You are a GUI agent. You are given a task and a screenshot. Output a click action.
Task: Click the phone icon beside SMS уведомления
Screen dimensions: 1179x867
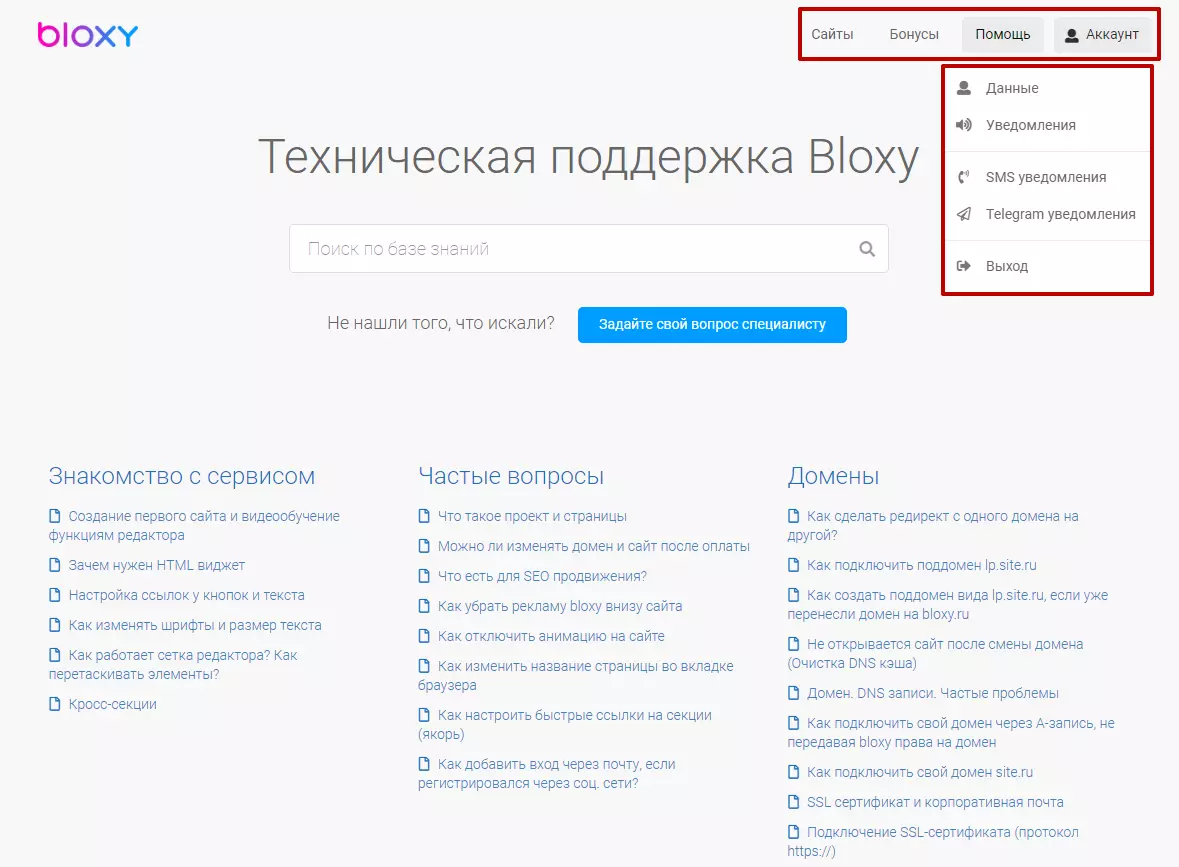click(x=963, y=177)
